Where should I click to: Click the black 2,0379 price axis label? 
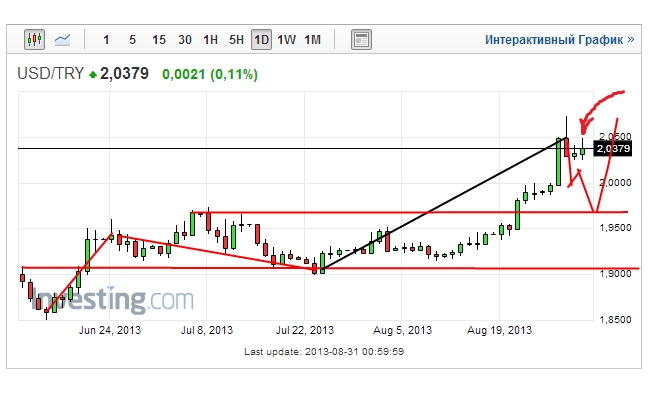pyautogui.click(x=613, y=149)
